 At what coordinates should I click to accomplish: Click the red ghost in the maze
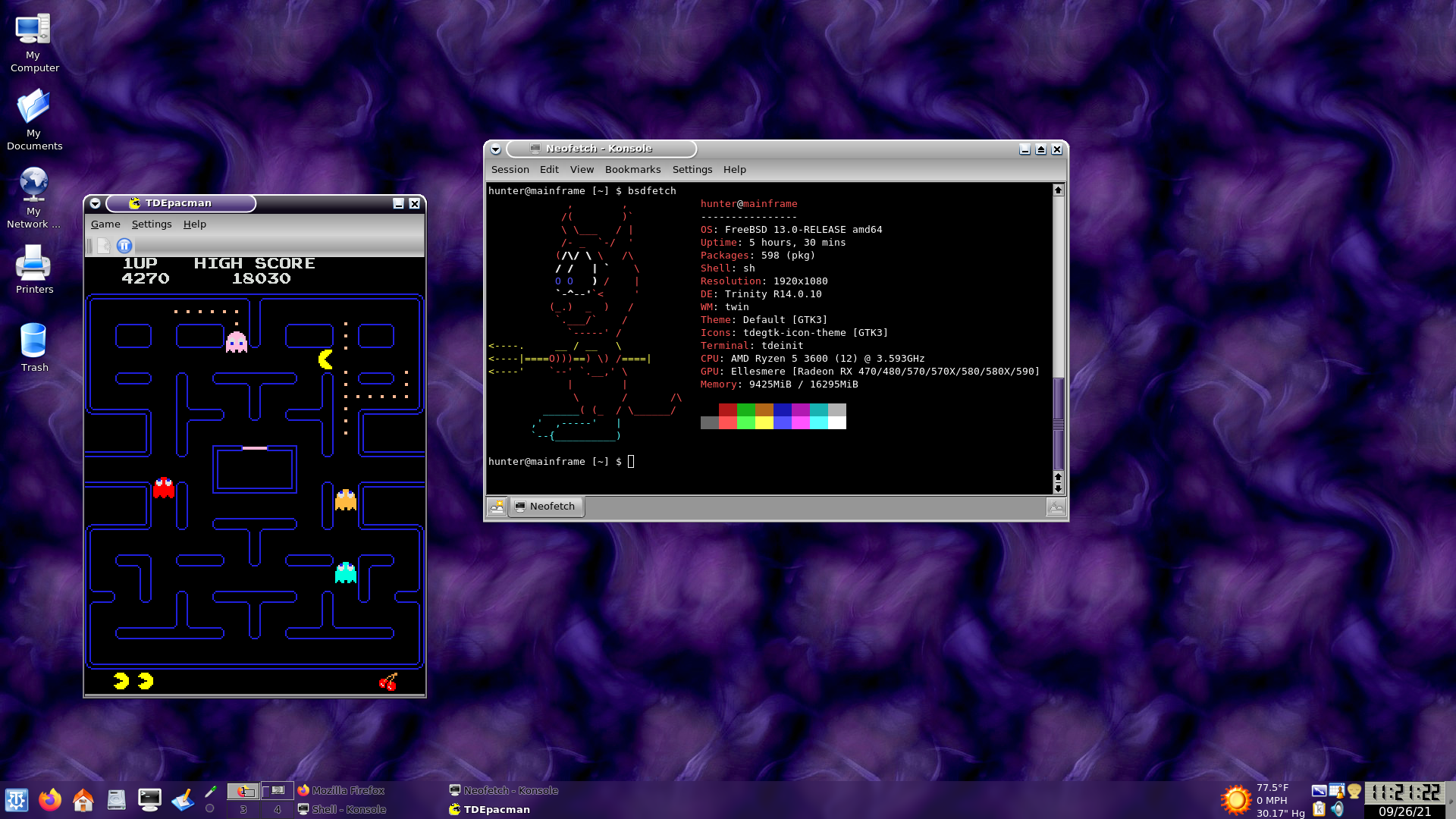click(164, 488)
